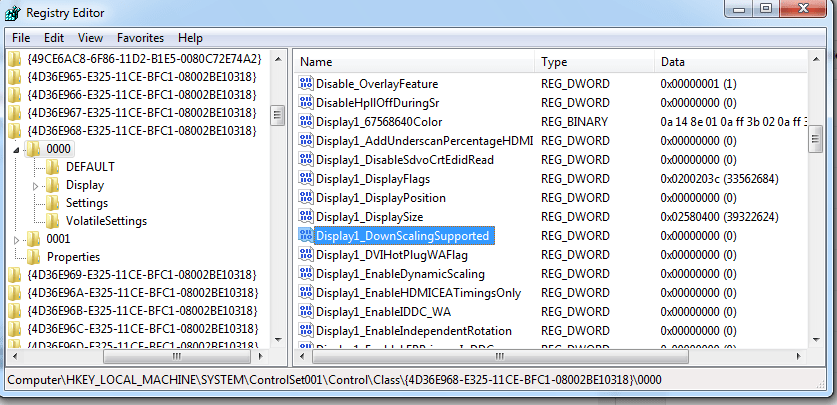Click the tree pane horizontal scrollbar thumb

pos(176,356)
